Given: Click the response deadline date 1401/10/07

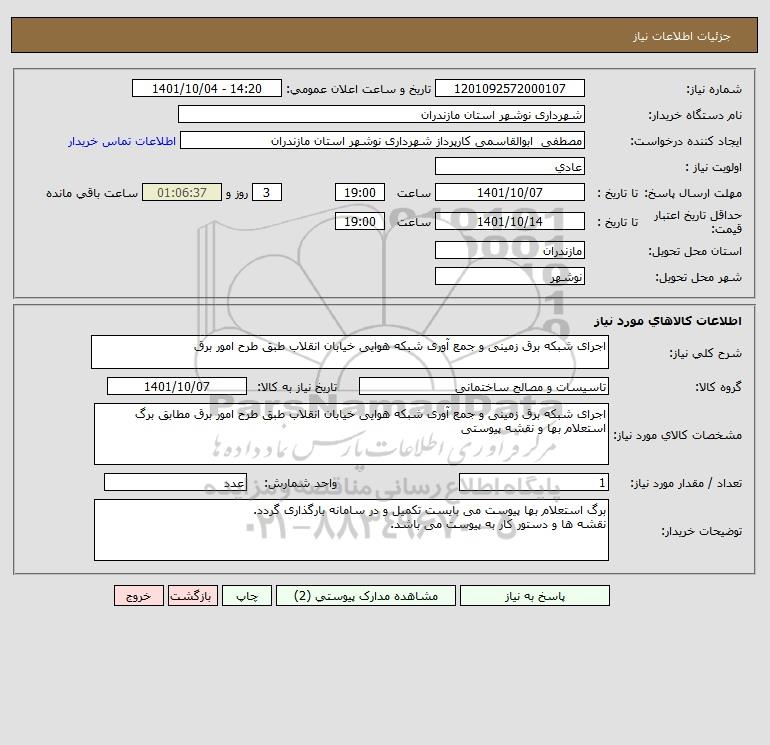Looking at the screenshot, I should tap(510, 193).
